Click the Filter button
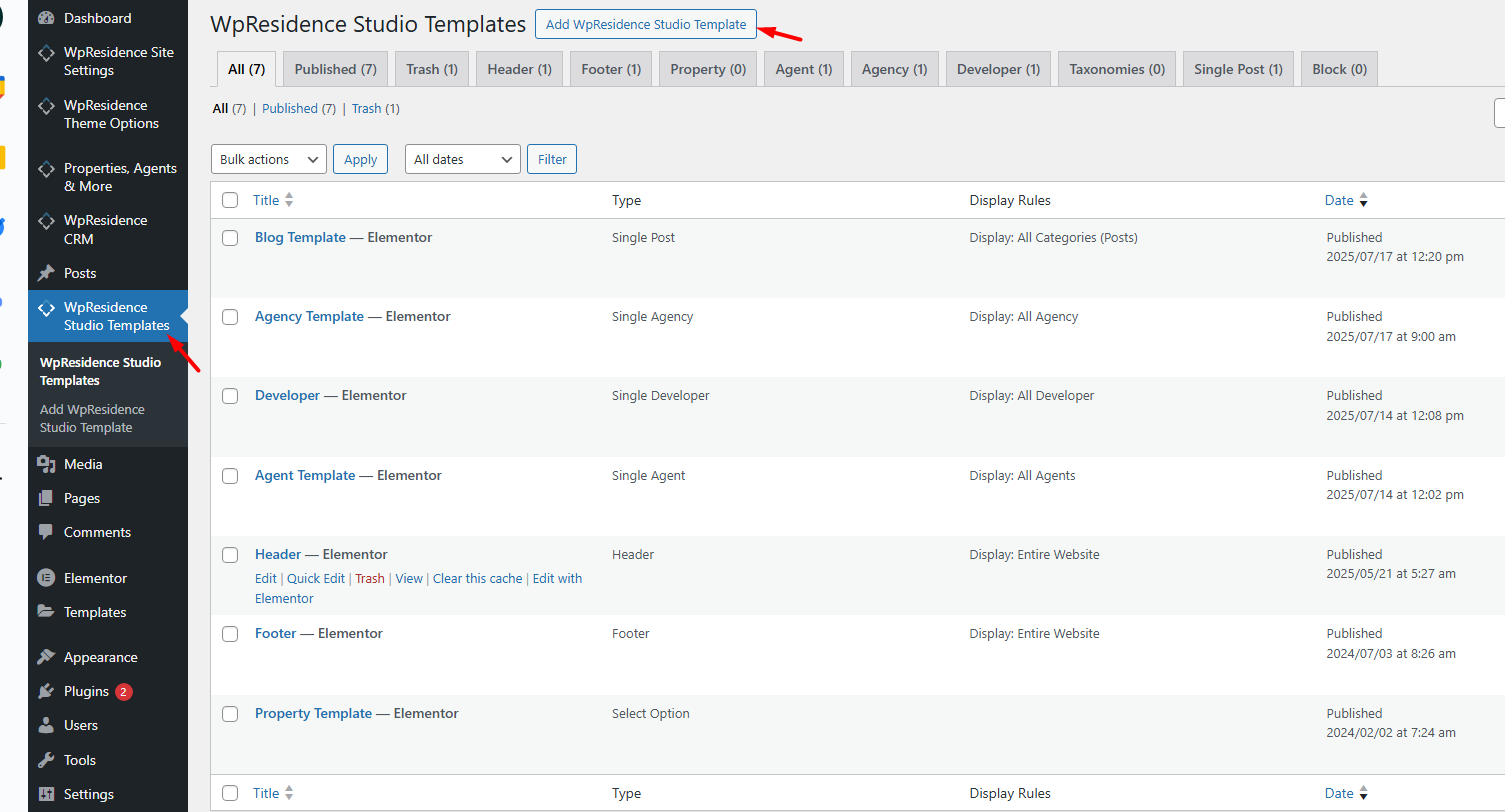 [552, 159]
